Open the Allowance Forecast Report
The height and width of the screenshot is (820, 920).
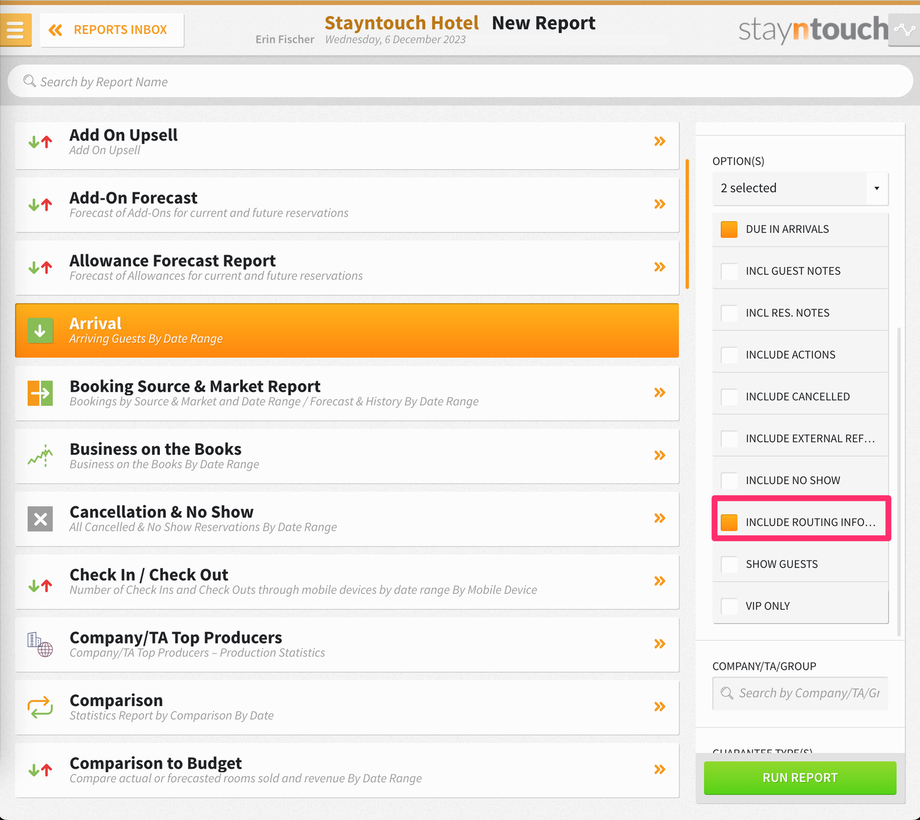tap(347, 267)
